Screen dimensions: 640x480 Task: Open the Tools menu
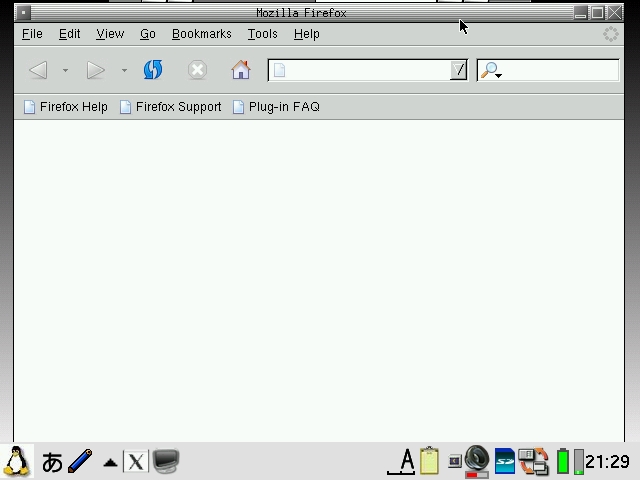[x=262, y=34]
